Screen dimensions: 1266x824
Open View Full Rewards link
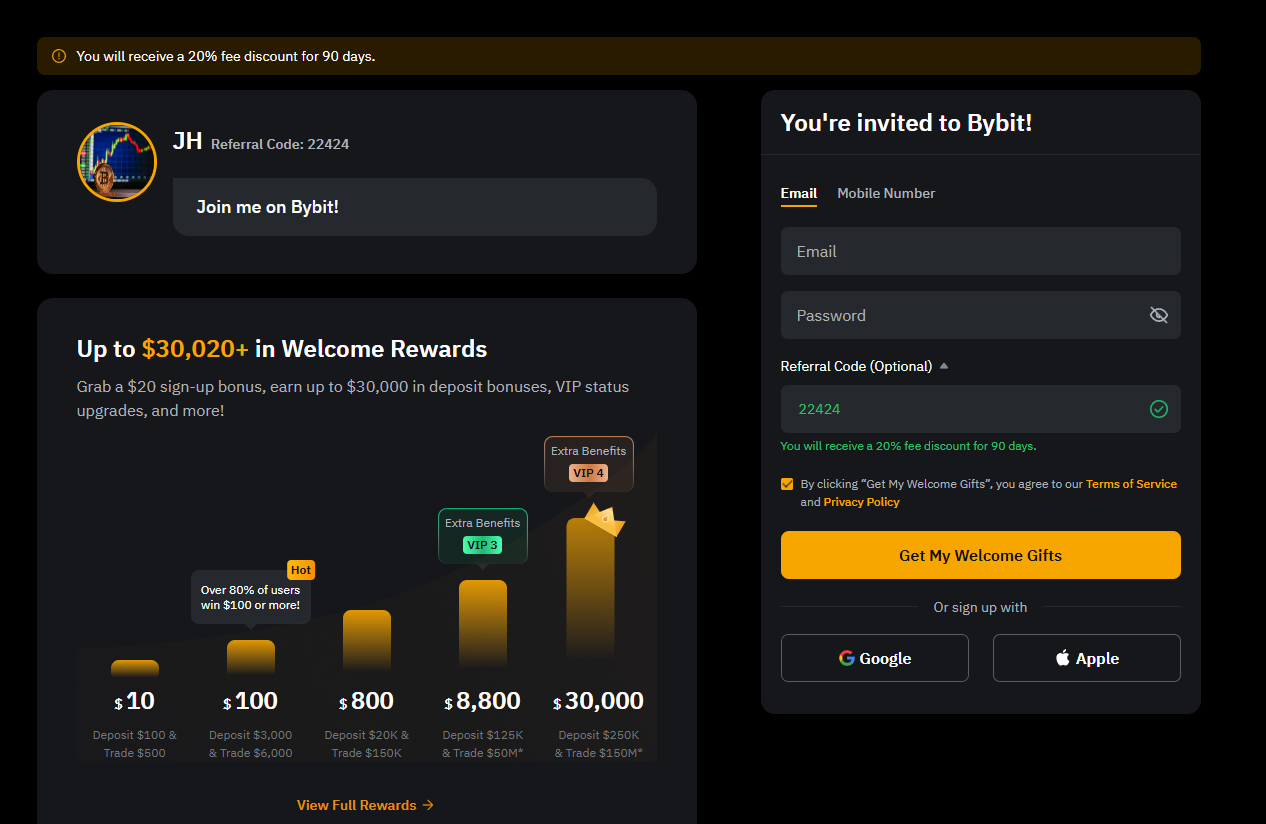click(x=366, y=805)
